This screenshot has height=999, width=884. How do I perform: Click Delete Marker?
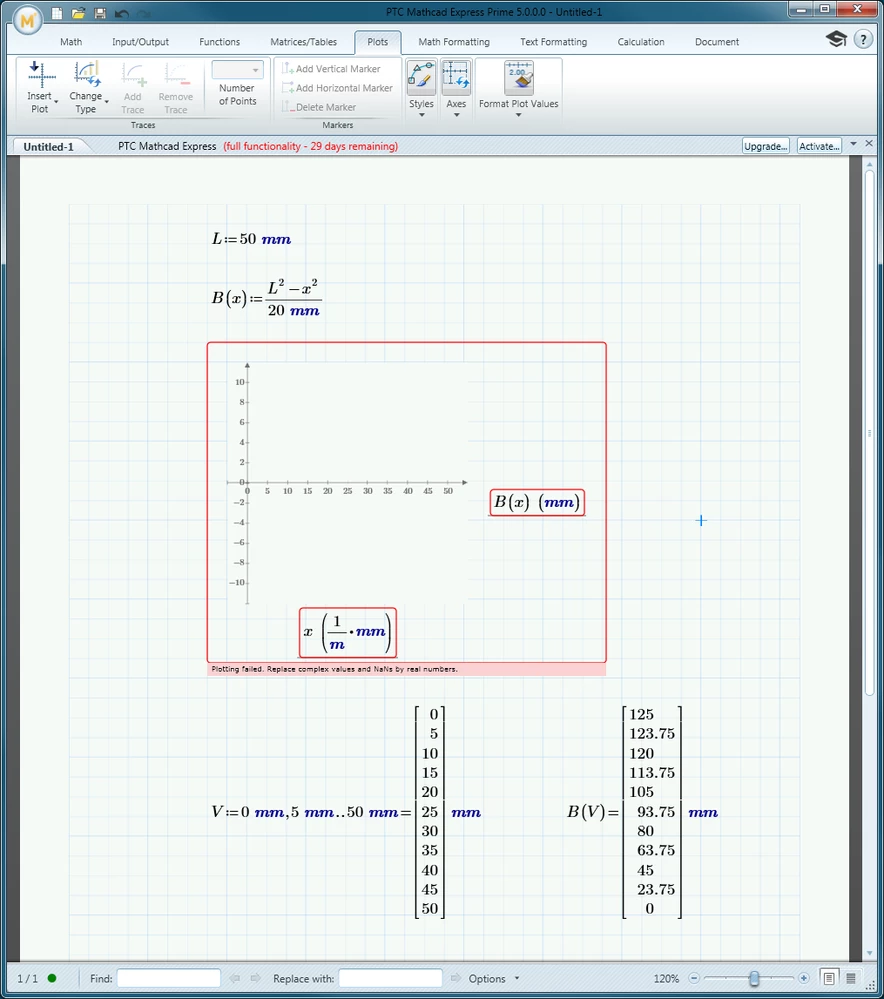pyautogui.click(x=319, y=107)
